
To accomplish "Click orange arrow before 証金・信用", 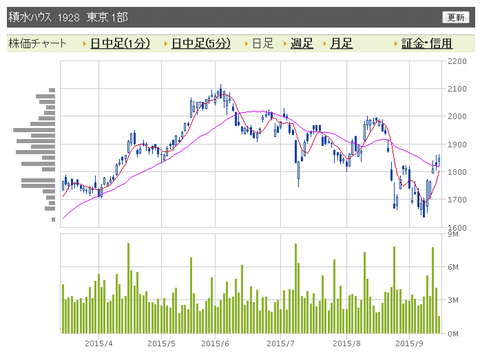I will click(x=396, y=44).
